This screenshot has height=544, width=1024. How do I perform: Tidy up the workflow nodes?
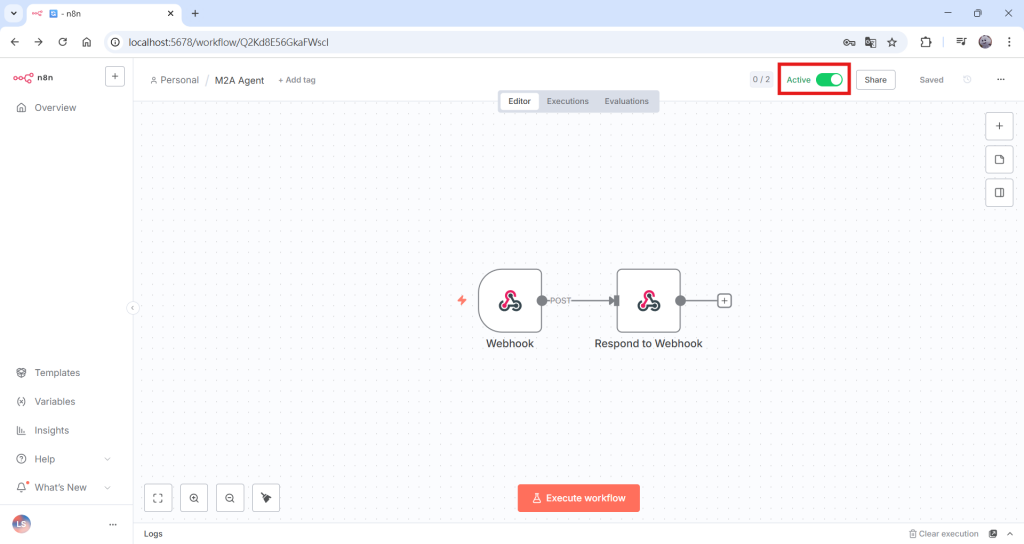point(266,498)
